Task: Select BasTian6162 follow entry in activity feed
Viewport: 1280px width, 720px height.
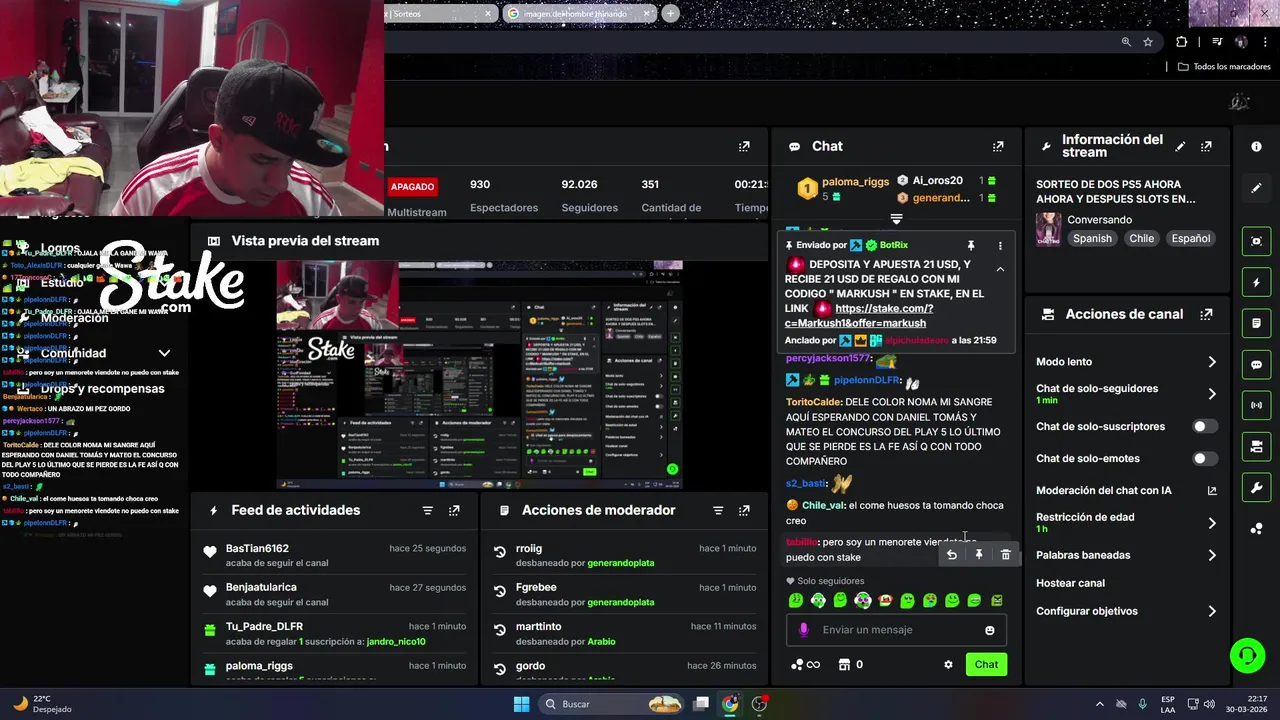Action: coord(335,555)
